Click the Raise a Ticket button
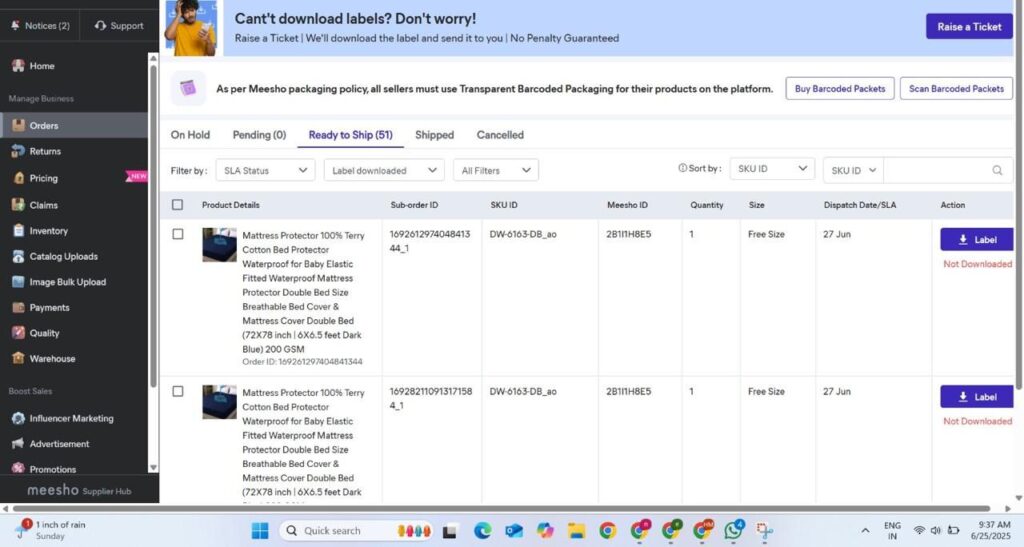This screenshot has width=1024, height=547. point(969,27)
